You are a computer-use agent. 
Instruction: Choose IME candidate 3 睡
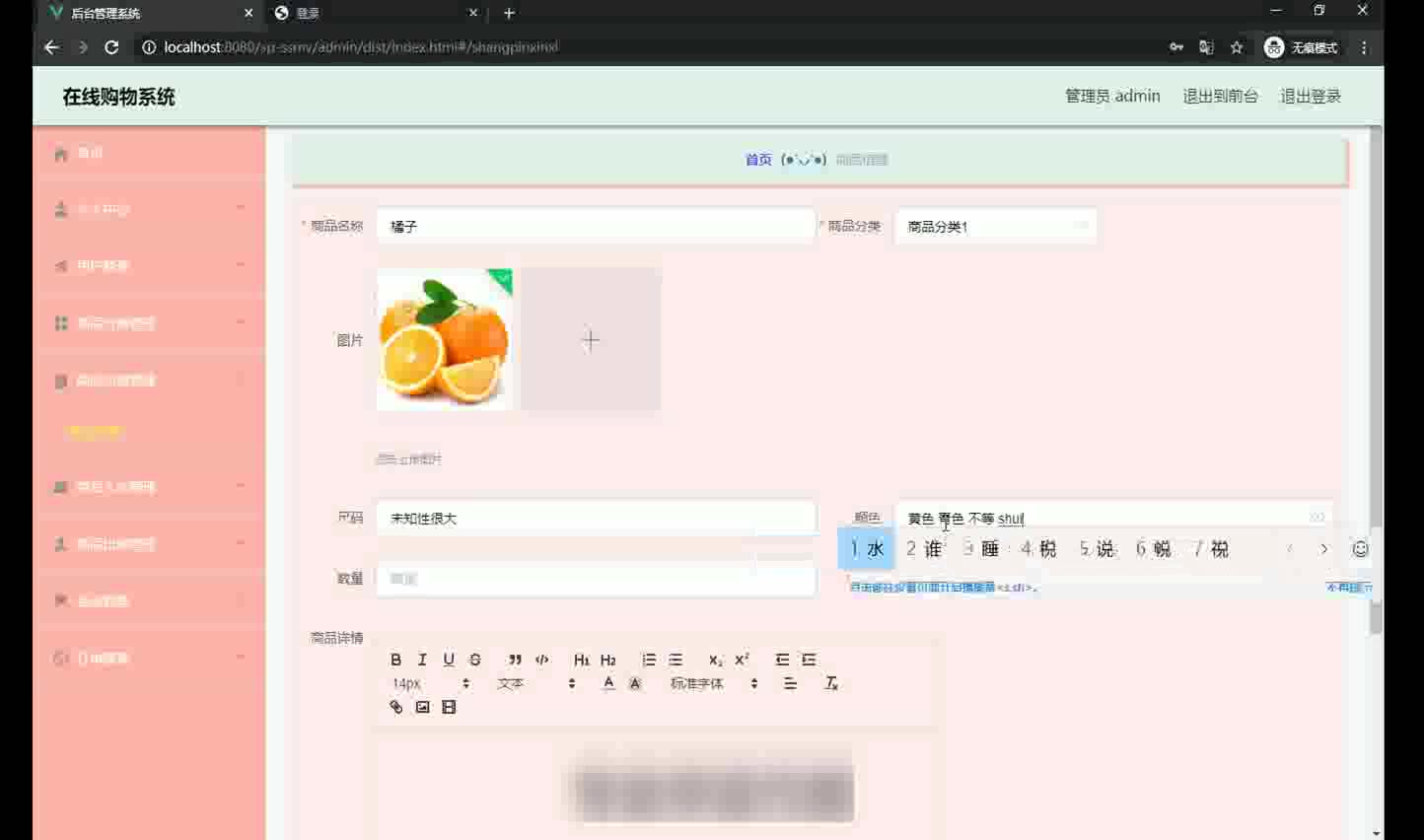point(981,549)
